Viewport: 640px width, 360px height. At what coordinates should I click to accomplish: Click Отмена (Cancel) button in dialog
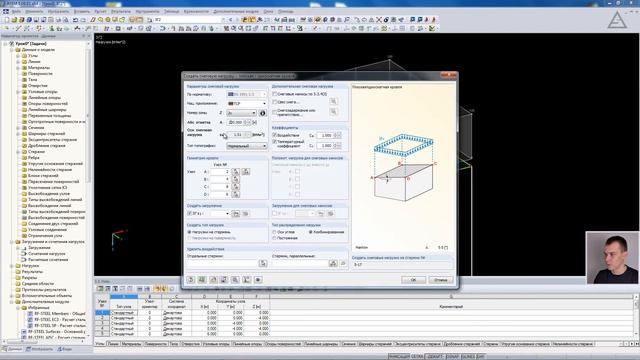[x=441, y=280]
